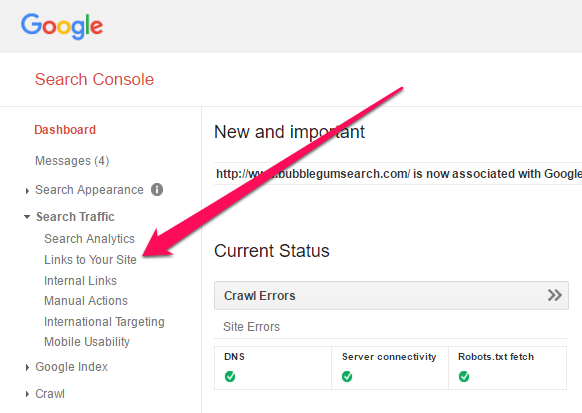Click the Crawl Errors double-chevron icon

tap(555, 295)
